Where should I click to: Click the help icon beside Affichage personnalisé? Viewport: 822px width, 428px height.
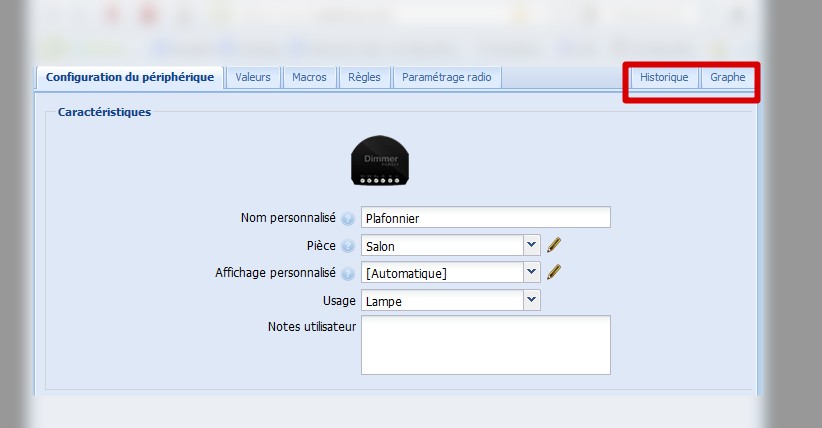(x=348, y=273)
